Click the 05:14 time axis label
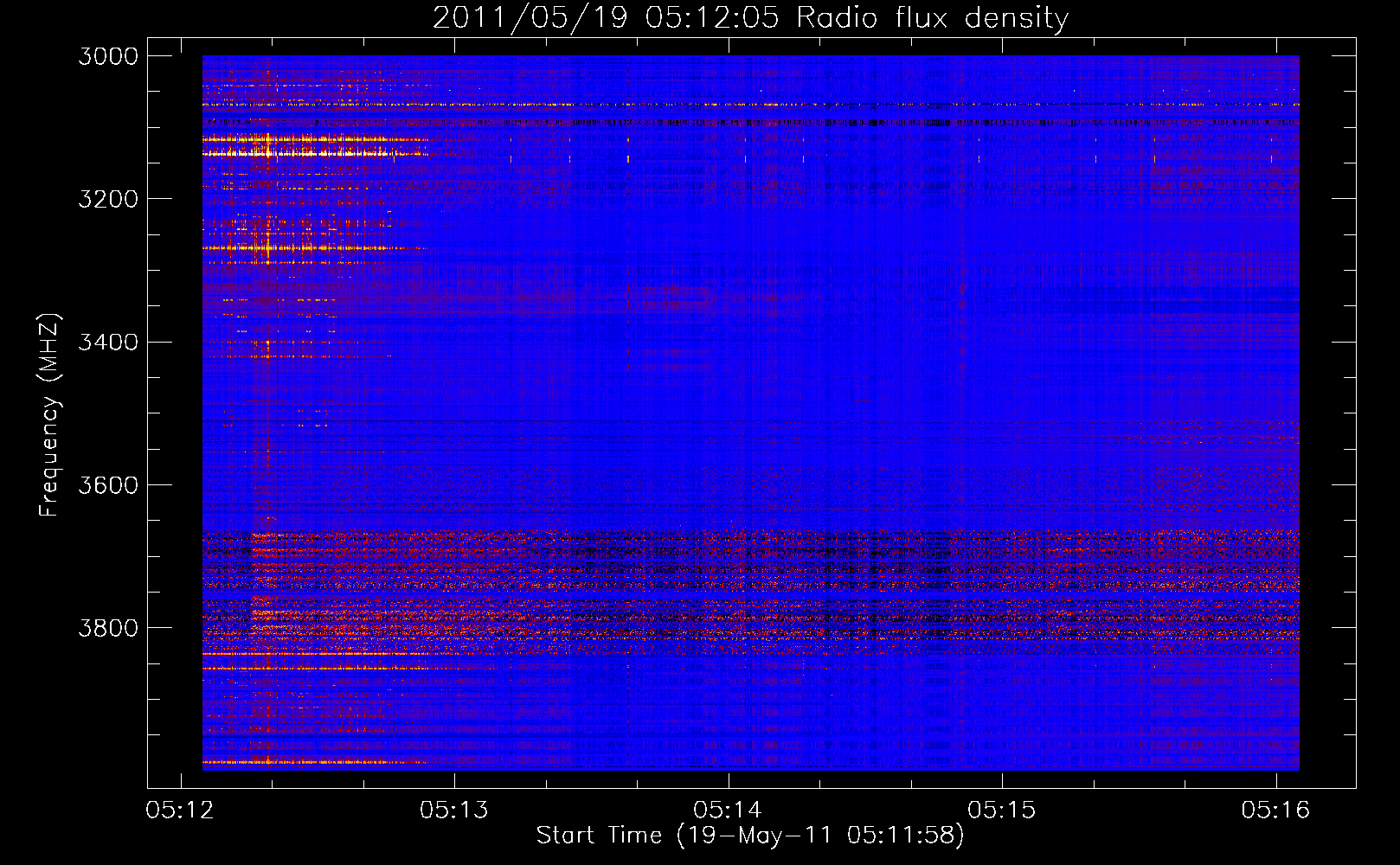 tap(728, 811)
